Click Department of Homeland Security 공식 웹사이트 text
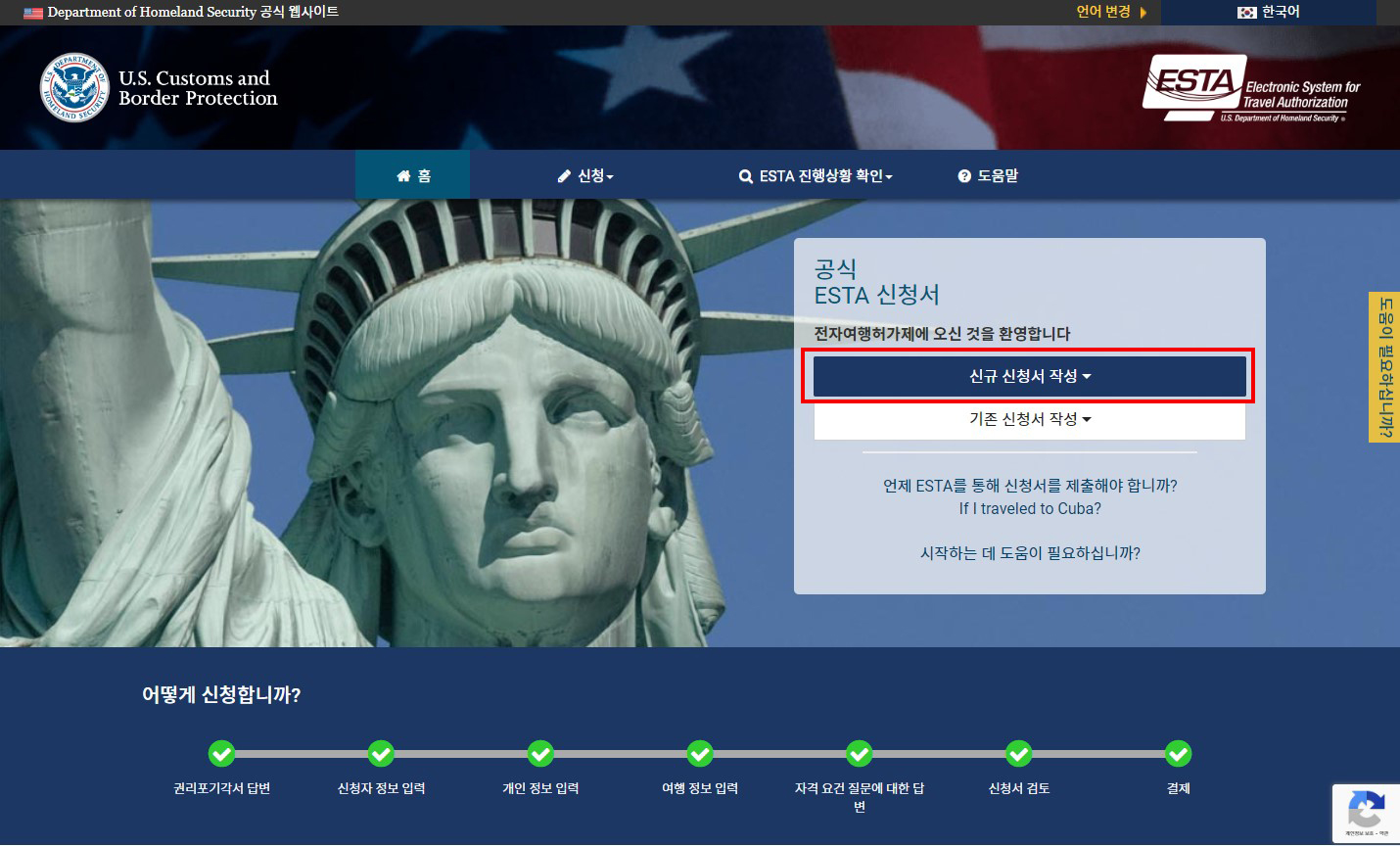Viewport: 1400px width, 846px height. pyautogui.click(x=193, y=12)
